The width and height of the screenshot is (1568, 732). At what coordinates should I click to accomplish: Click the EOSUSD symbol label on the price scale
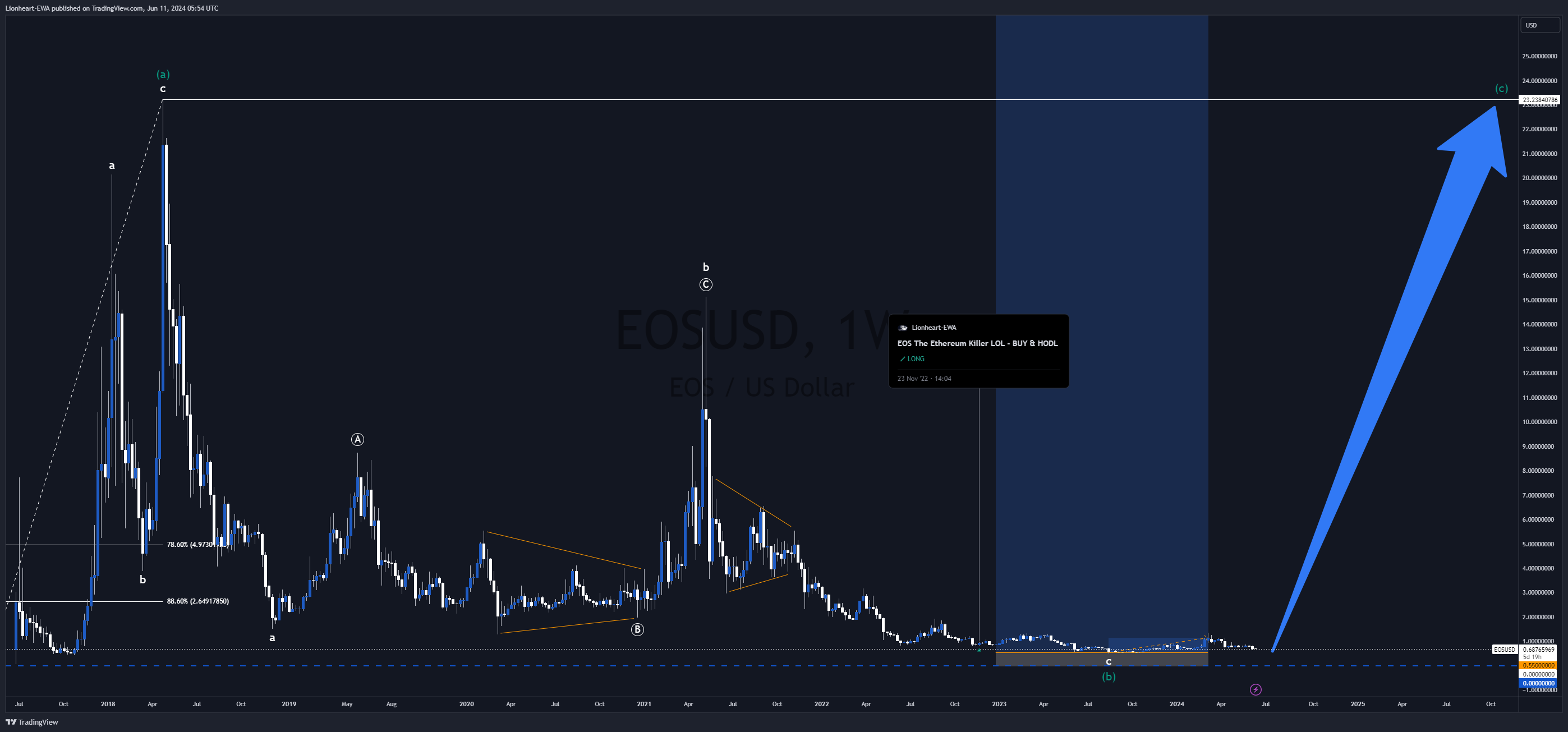tap(1504, 649)
